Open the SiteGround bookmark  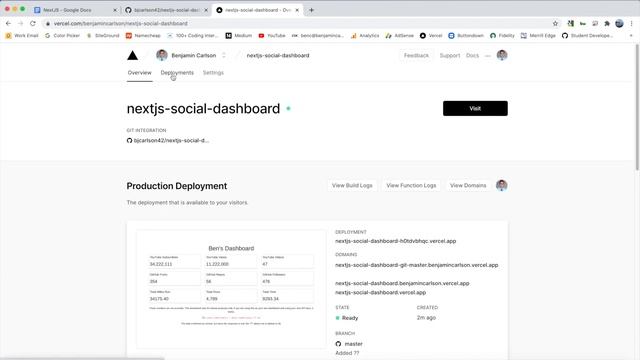tap(103, 36)
